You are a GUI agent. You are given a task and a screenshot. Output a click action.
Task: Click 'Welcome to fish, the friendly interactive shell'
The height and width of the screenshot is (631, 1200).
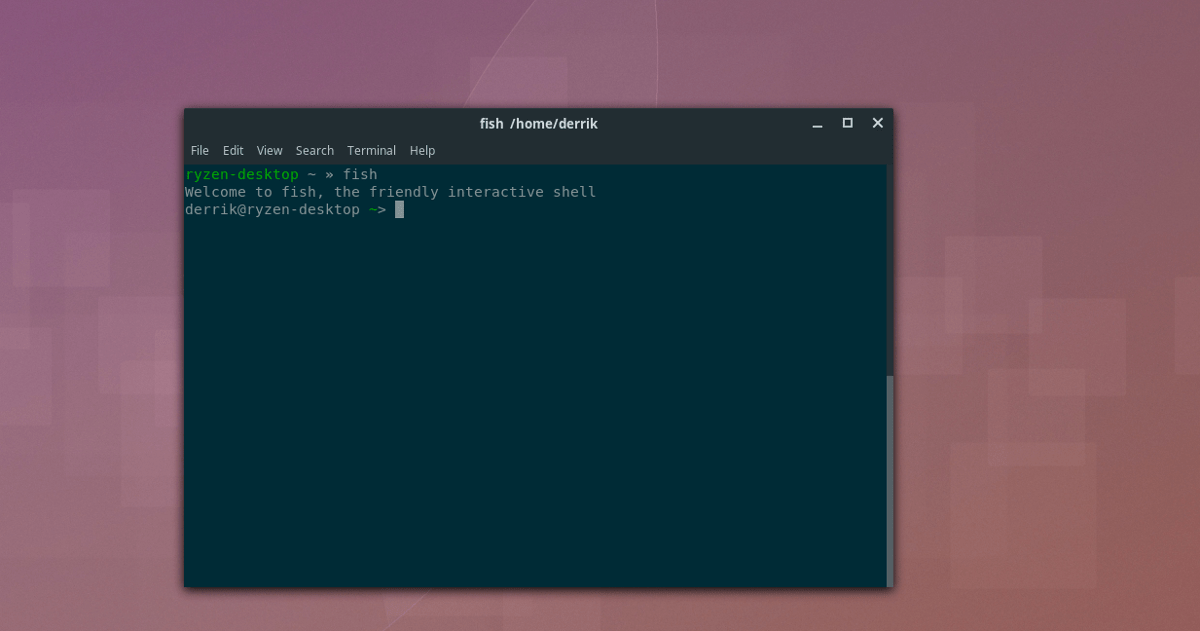[x=390, y=192]
